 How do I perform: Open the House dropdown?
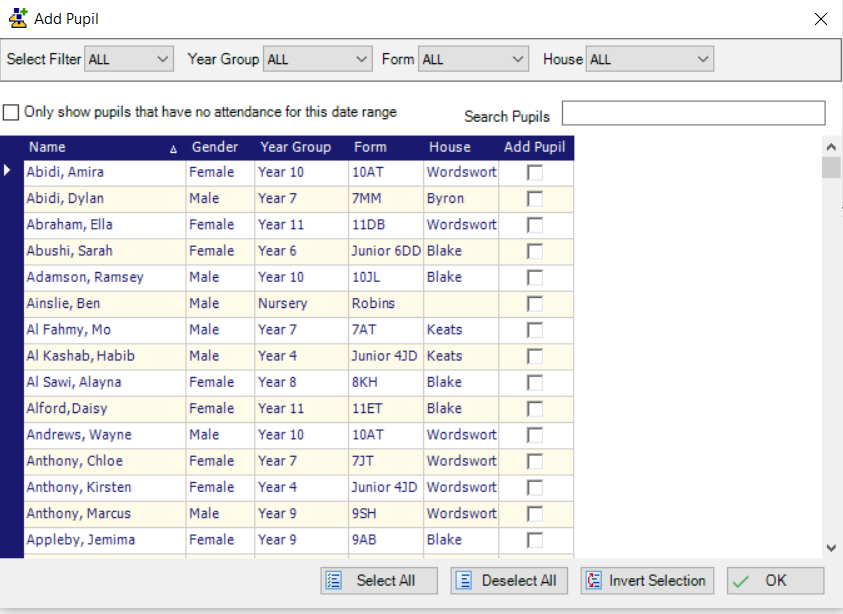click(705, 58)
